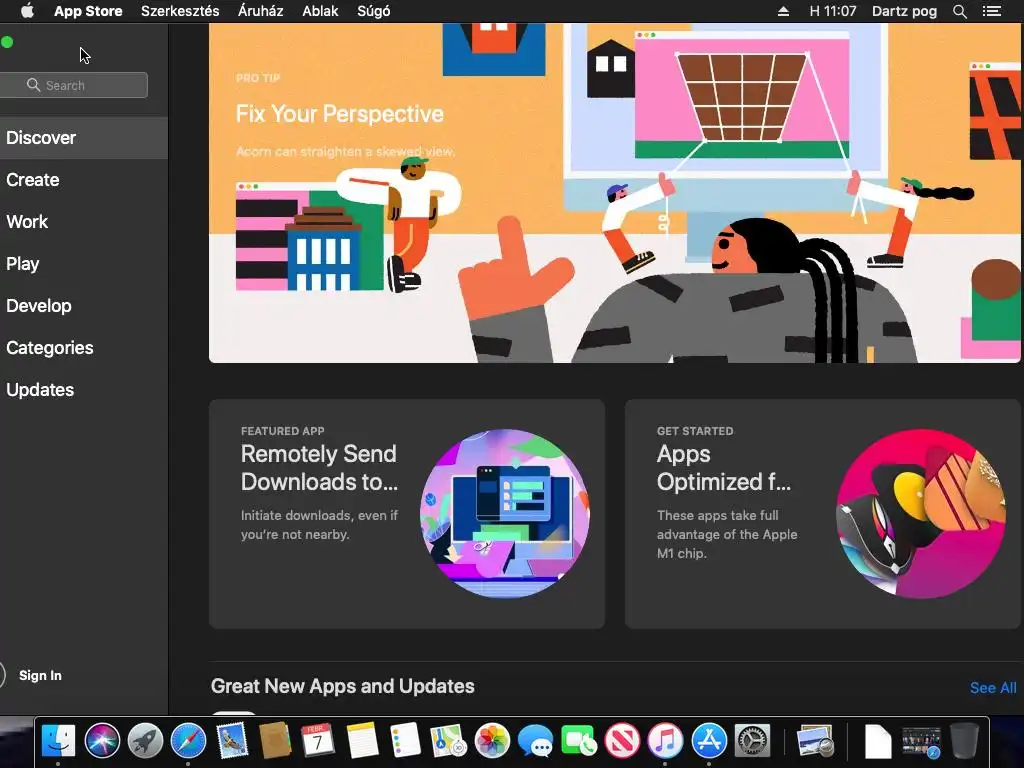Click the clock showing H 11:07
The width and height of the screenshot is (1024, 768).
833,11
